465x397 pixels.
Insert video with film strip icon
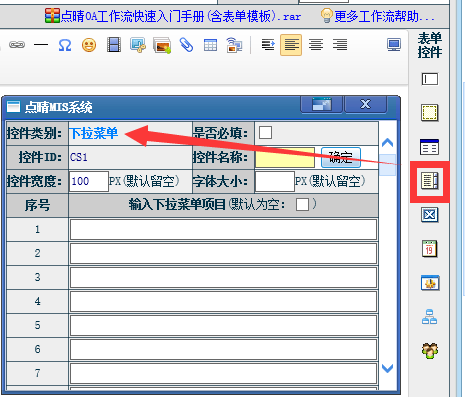114,45
